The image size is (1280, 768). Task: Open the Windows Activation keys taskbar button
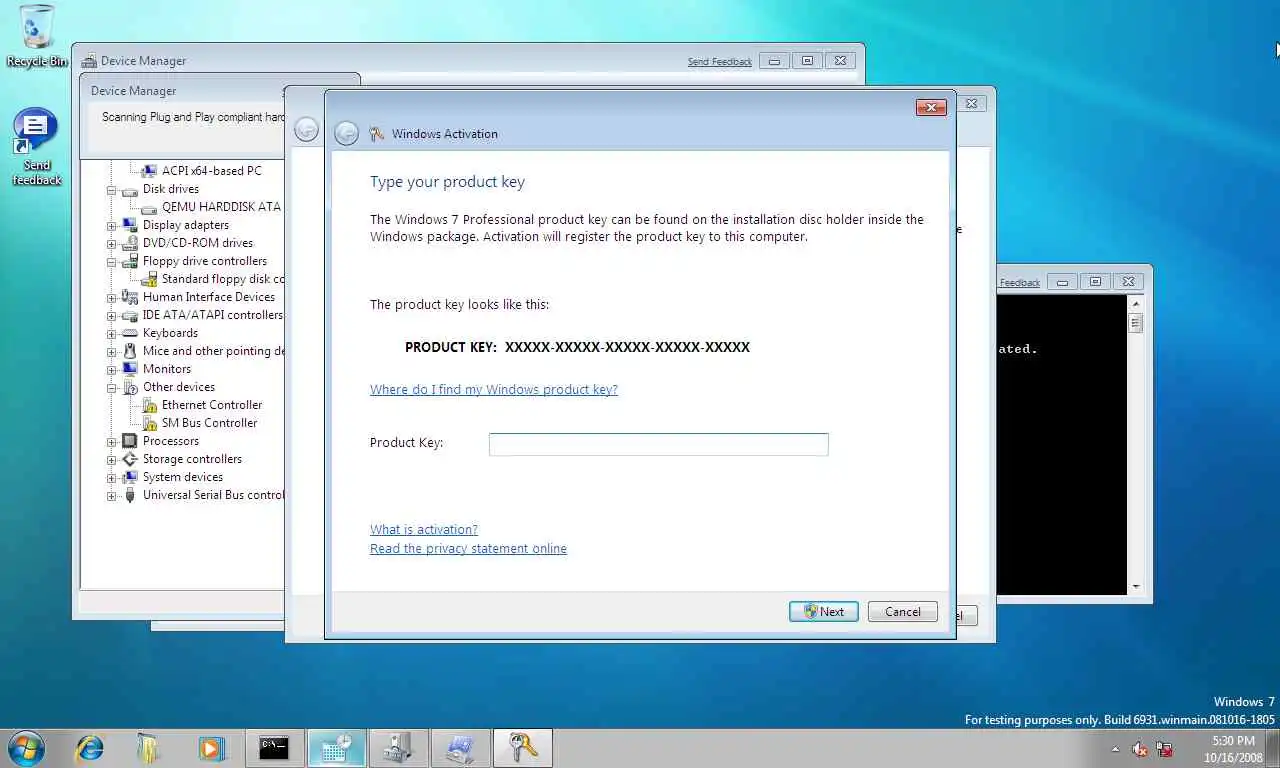tap(522, 747)
